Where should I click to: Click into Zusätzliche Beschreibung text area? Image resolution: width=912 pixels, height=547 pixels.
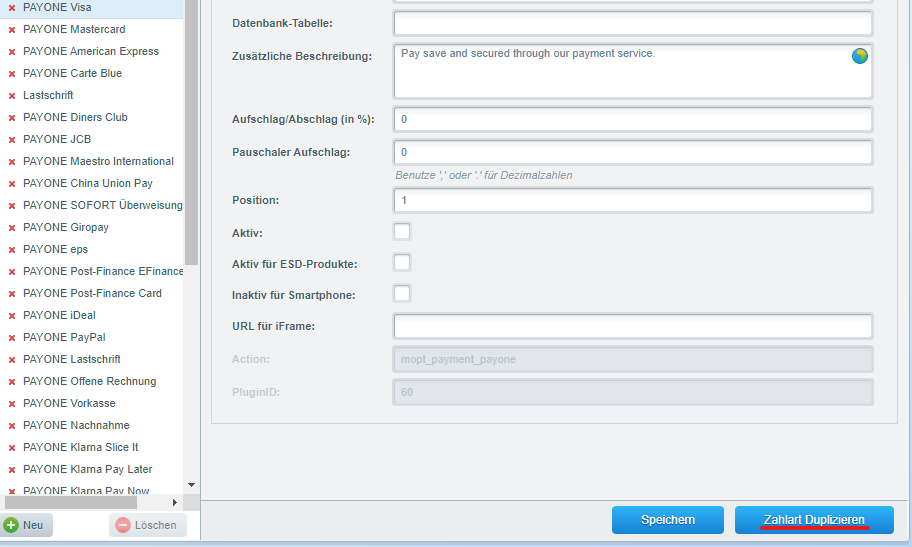pos(633,71)
